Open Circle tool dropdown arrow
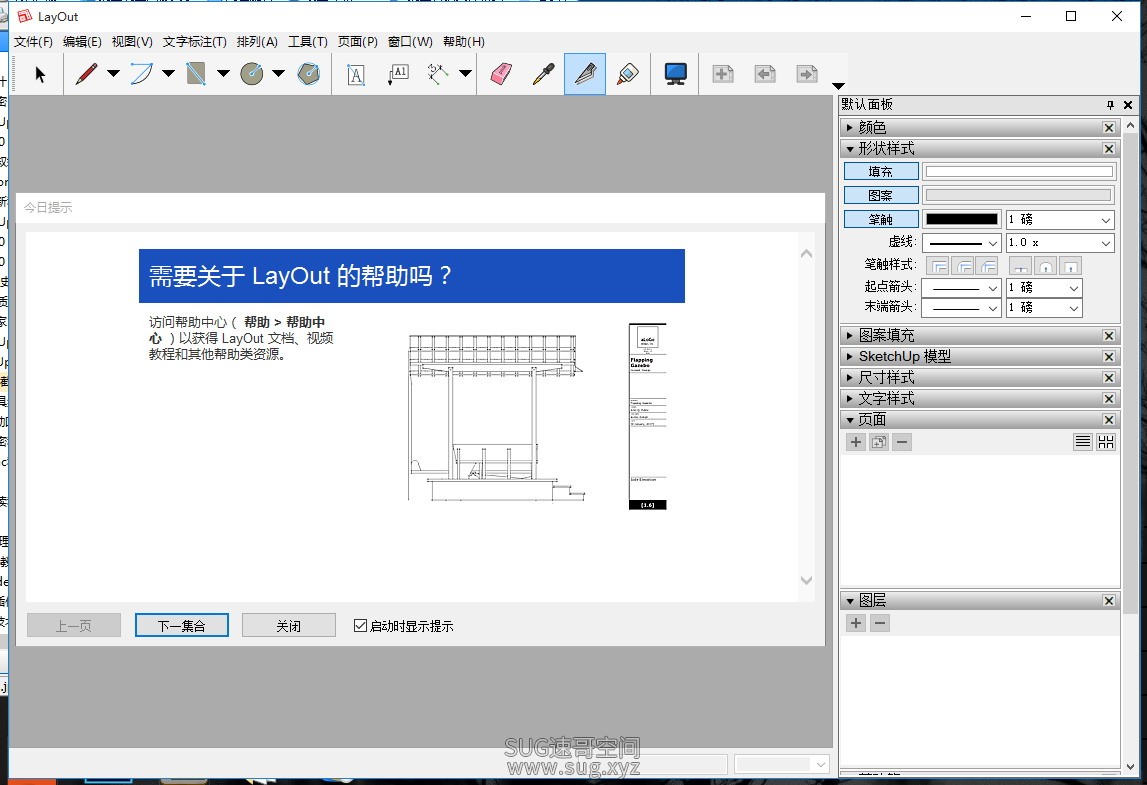This screenshot has width=1147, height=785. point(279,73)
